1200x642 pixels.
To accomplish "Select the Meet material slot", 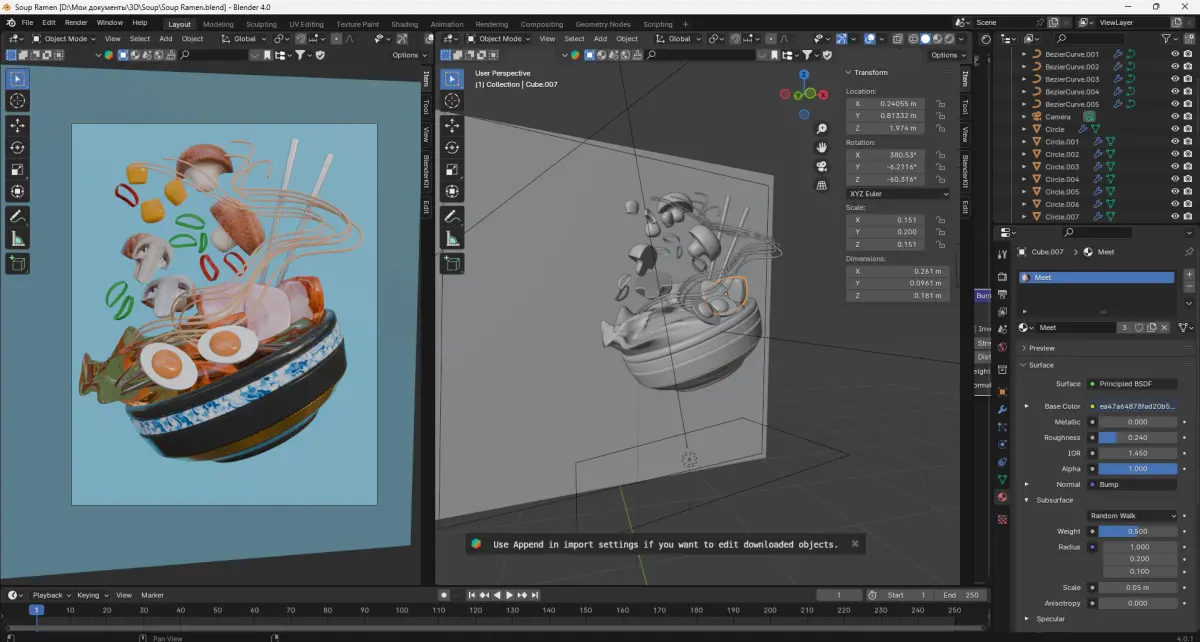I will pos(1097,278).
